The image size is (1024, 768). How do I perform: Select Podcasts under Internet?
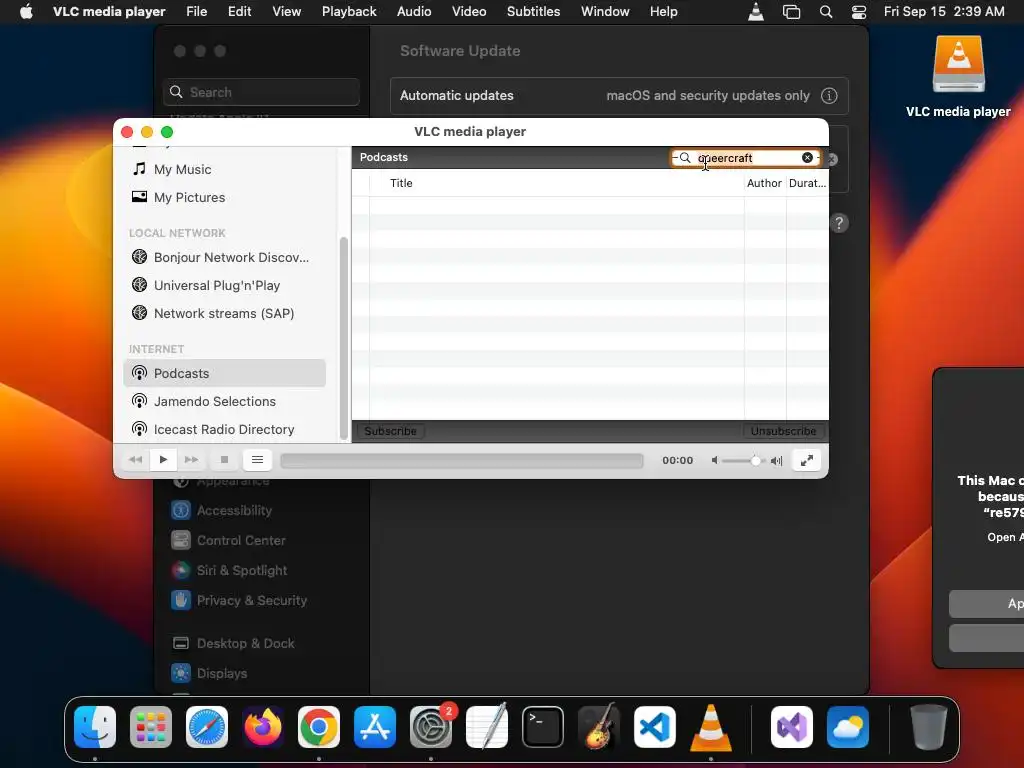(224, 374)
